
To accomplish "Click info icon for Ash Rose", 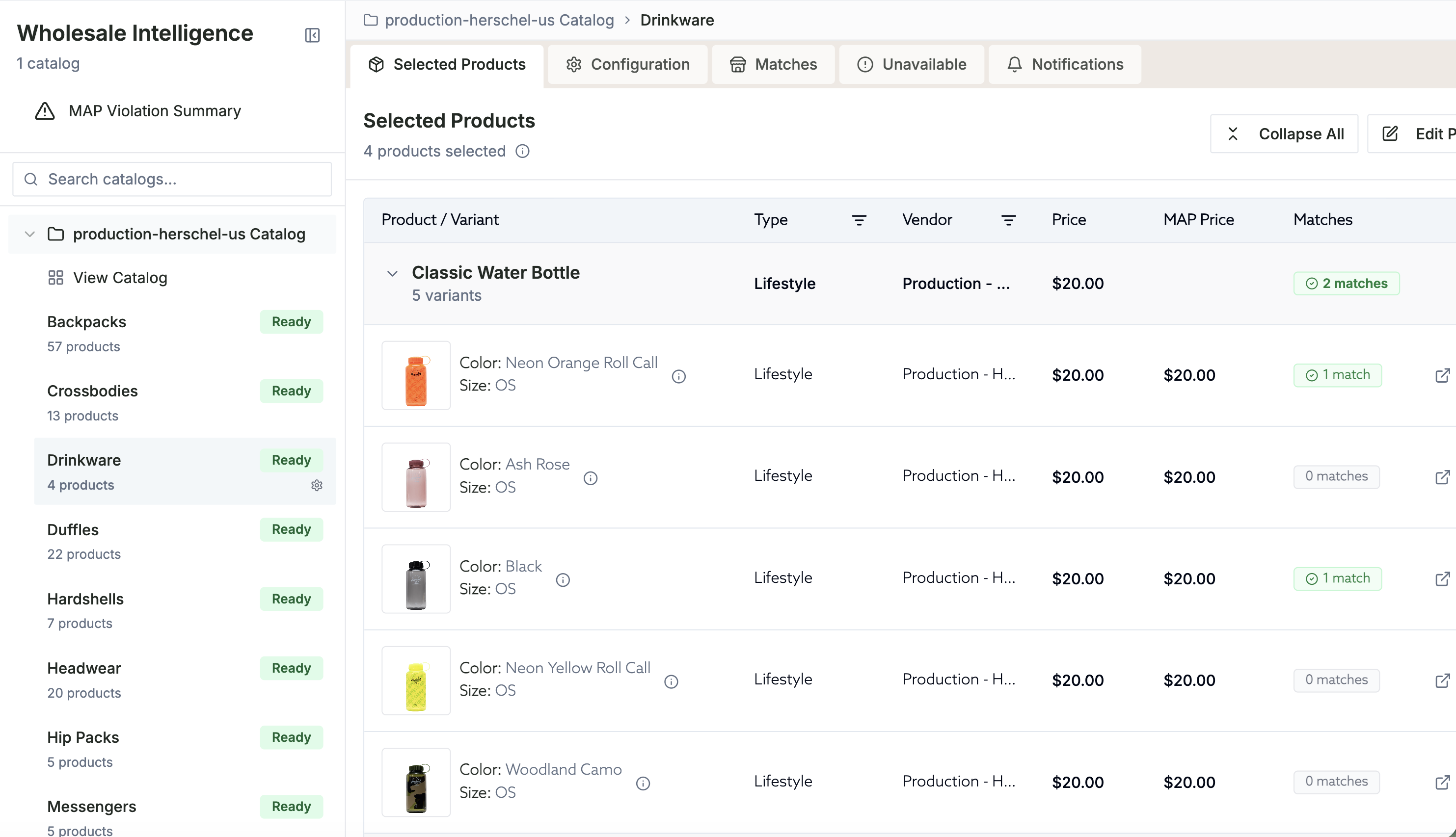I will (x=591, y=478).
